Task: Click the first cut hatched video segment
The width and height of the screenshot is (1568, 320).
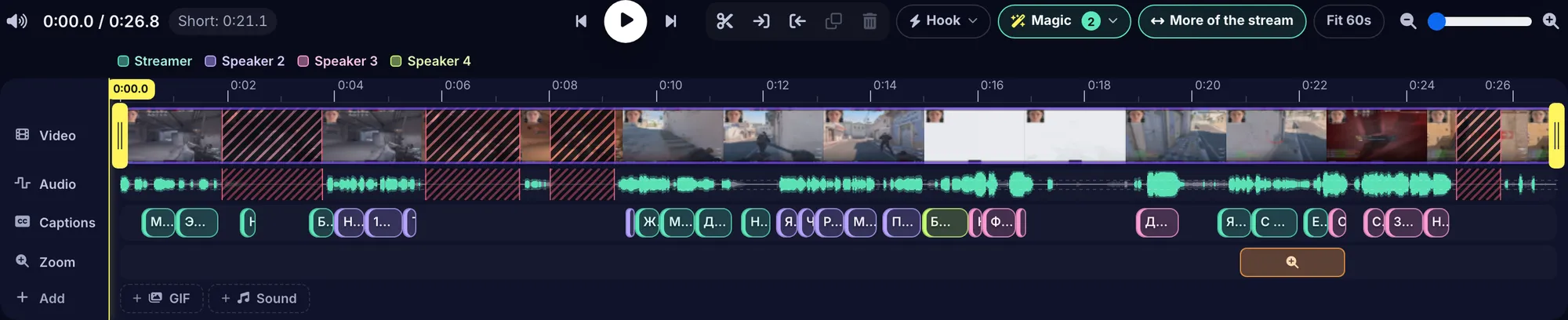Action: [272, 136]
